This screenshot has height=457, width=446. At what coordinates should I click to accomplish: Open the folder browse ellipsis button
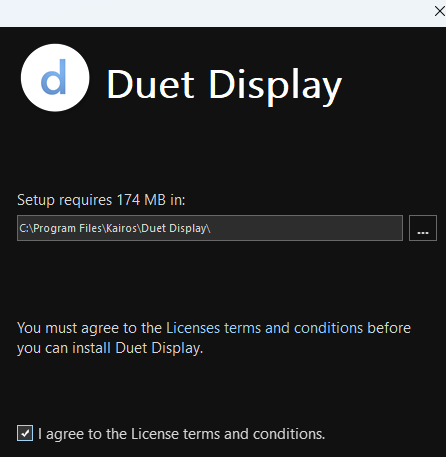pos(423,228)
